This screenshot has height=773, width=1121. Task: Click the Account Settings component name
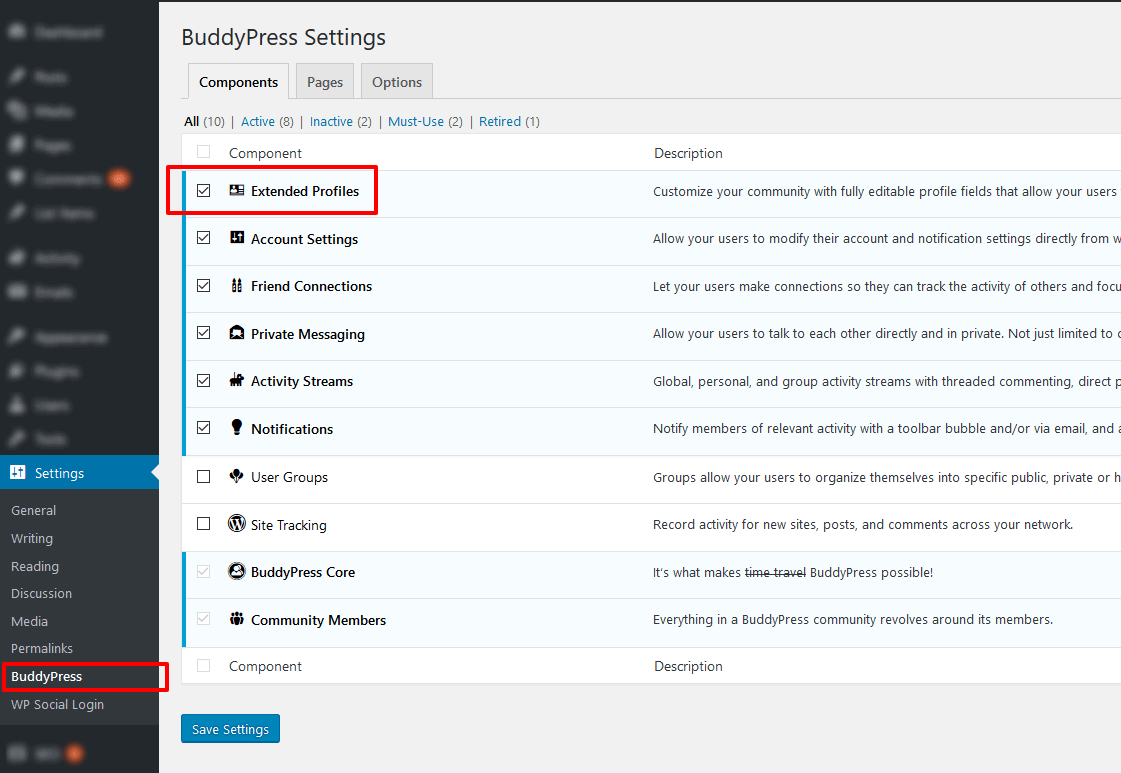[305, 239]
